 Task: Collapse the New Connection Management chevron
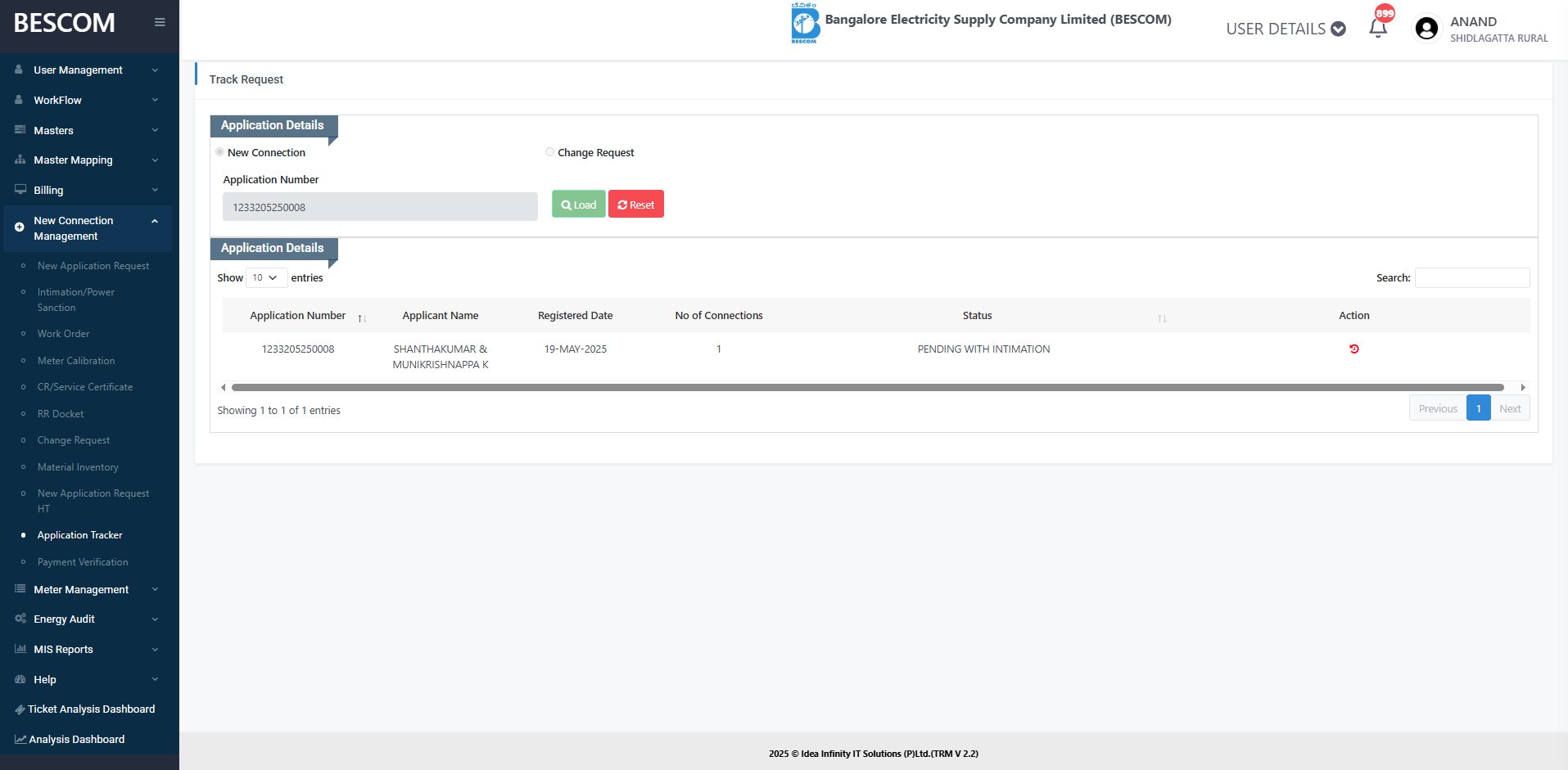(x=155, y=221)
